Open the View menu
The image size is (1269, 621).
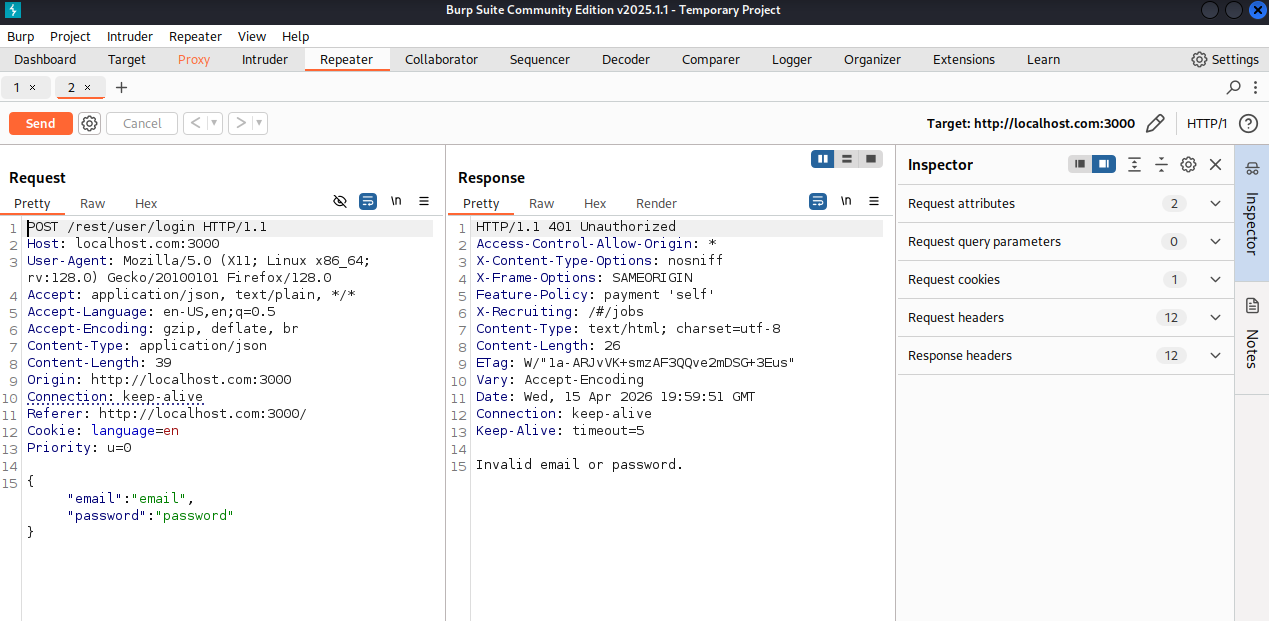coord(252,36)
